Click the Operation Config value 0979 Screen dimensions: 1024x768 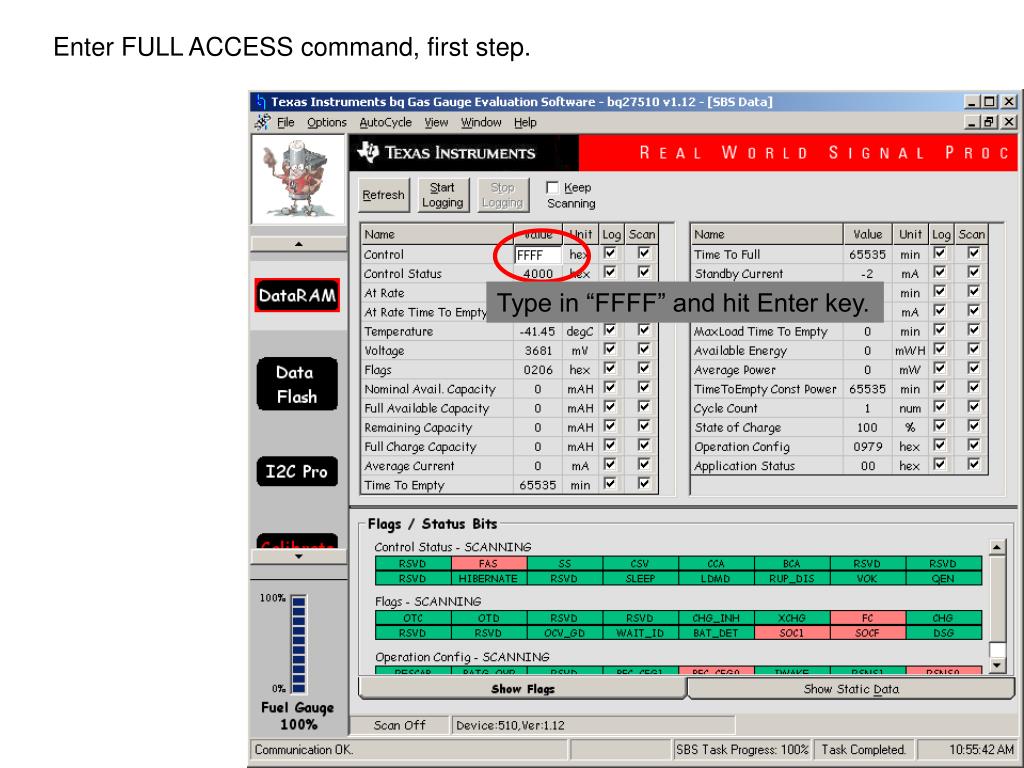tap(868, 447)
